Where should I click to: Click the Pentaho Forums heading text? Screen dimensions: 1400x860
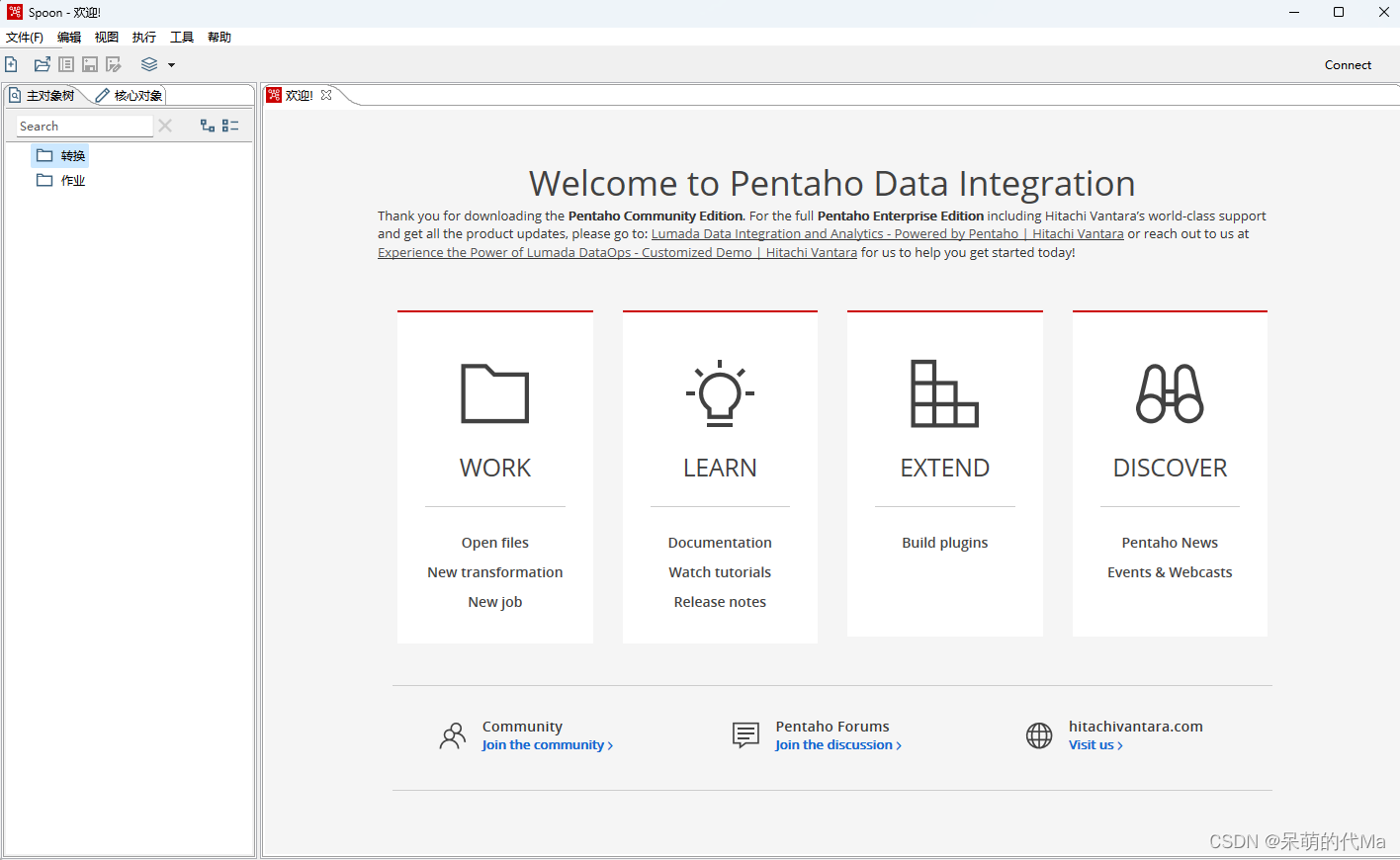832,727
